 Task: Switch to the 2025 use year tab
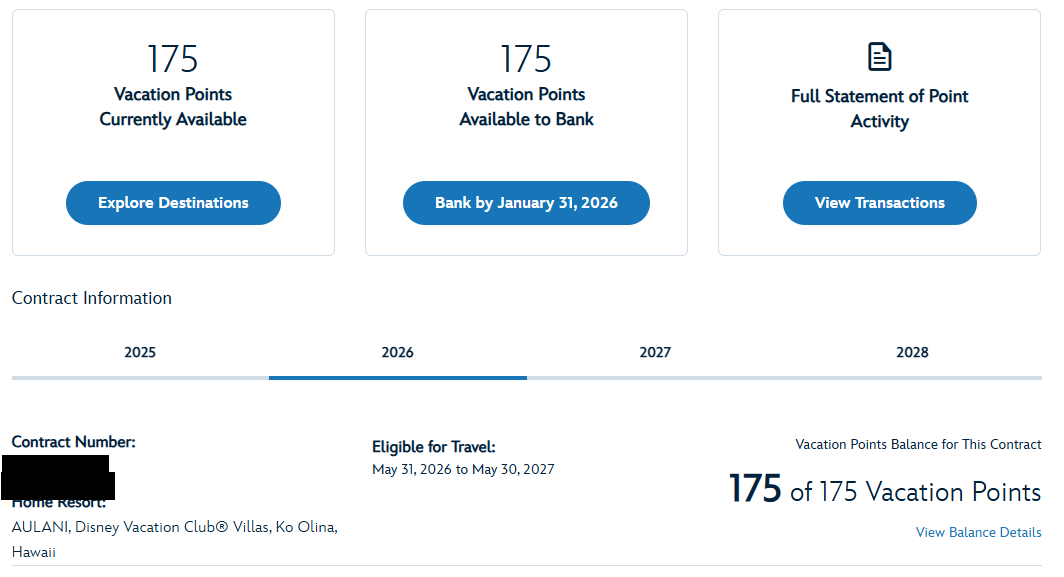[140, 352]
